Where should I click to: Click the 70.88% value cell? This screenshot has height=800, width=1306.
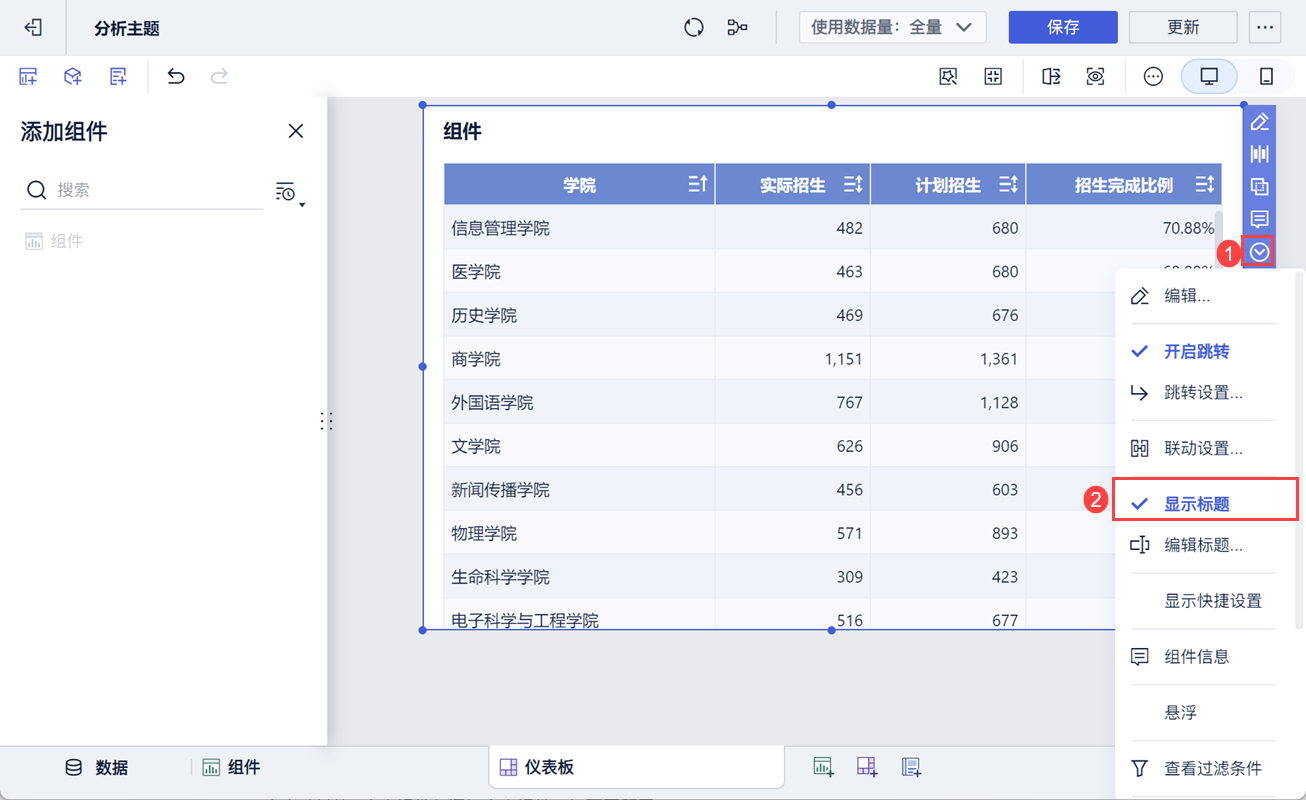click(1124, 228)
